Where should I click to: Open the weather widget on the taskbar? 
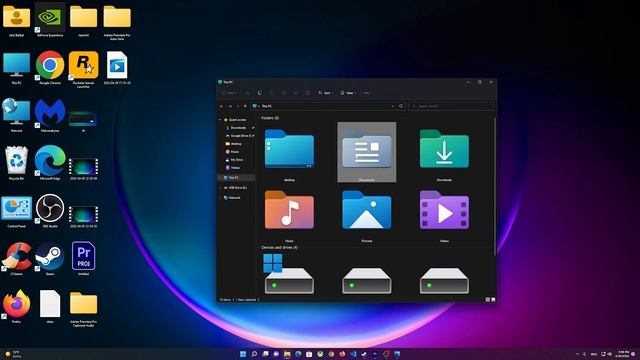[13, 354]
